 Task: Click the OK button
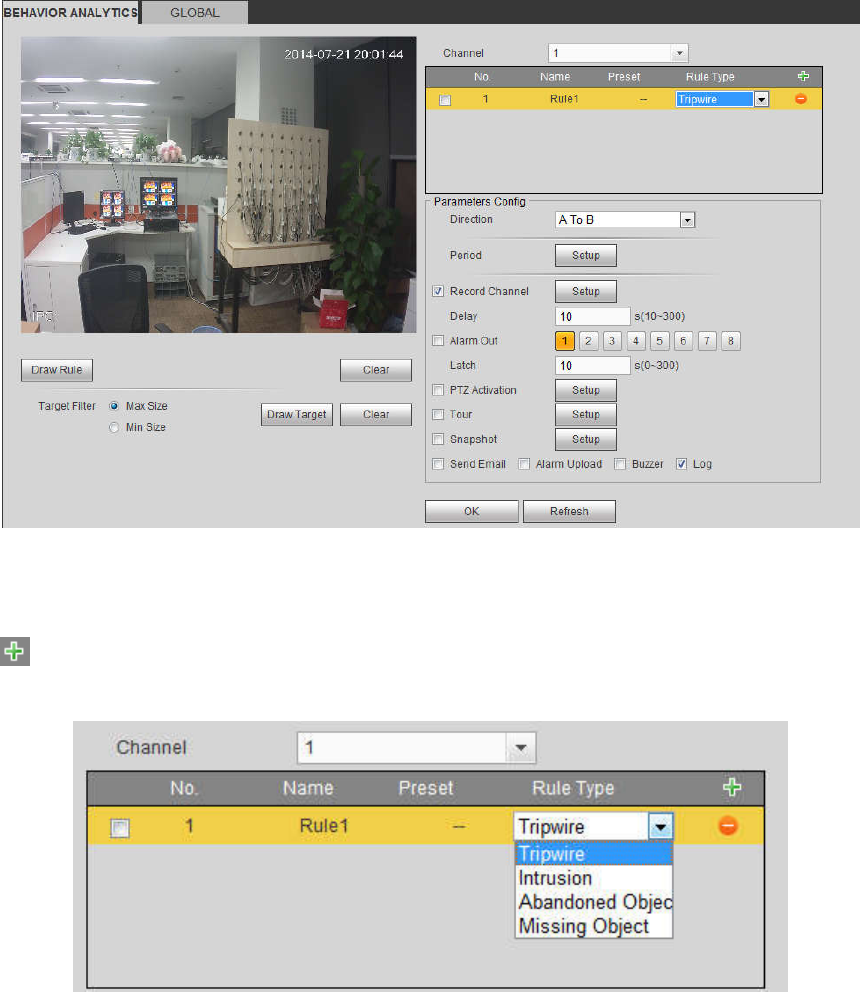tap(472, 512)
